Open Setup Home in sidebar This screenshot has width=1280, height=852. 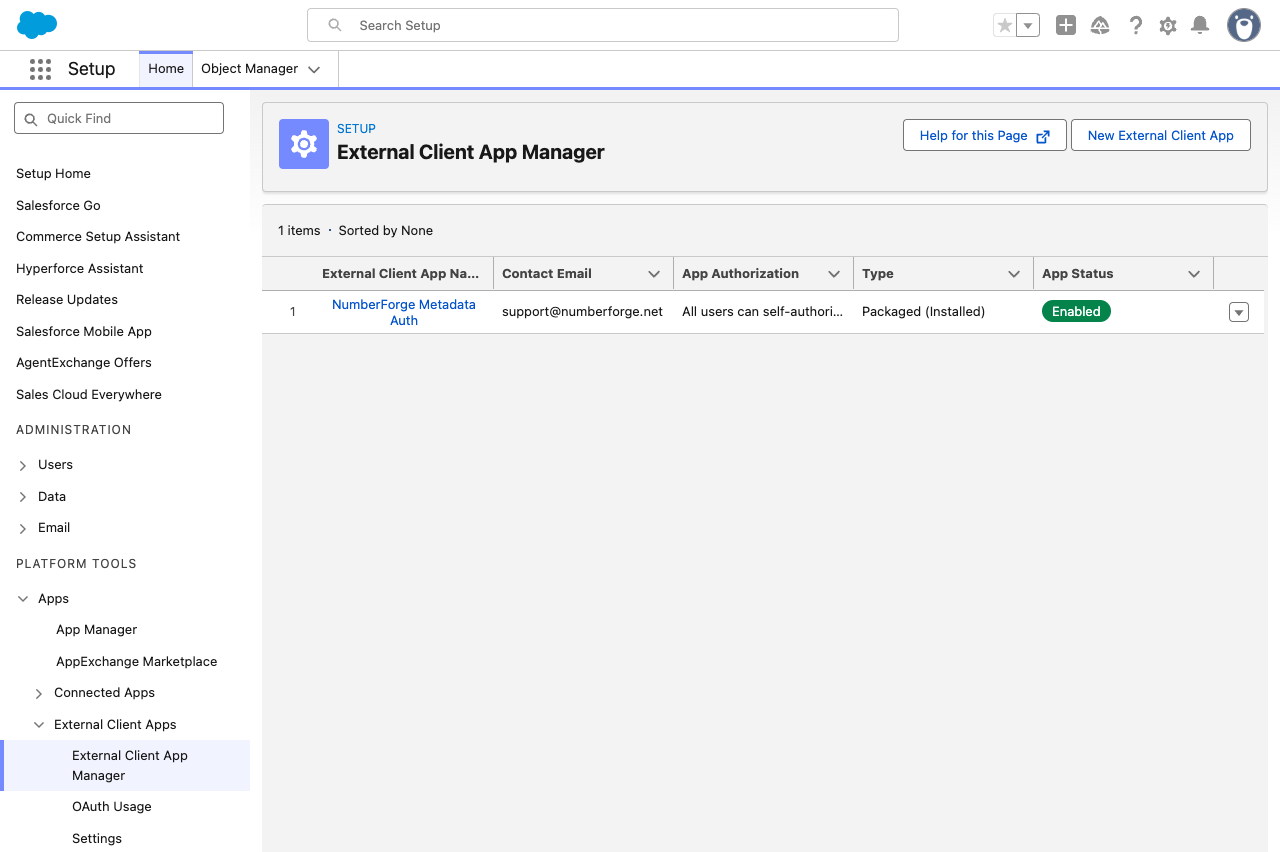point(53,173)
